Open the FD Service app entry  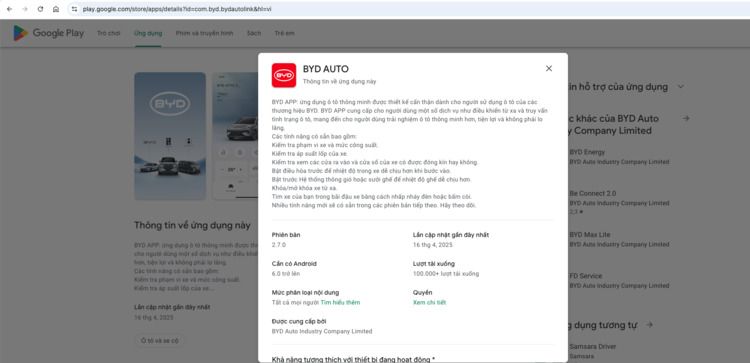619,280
